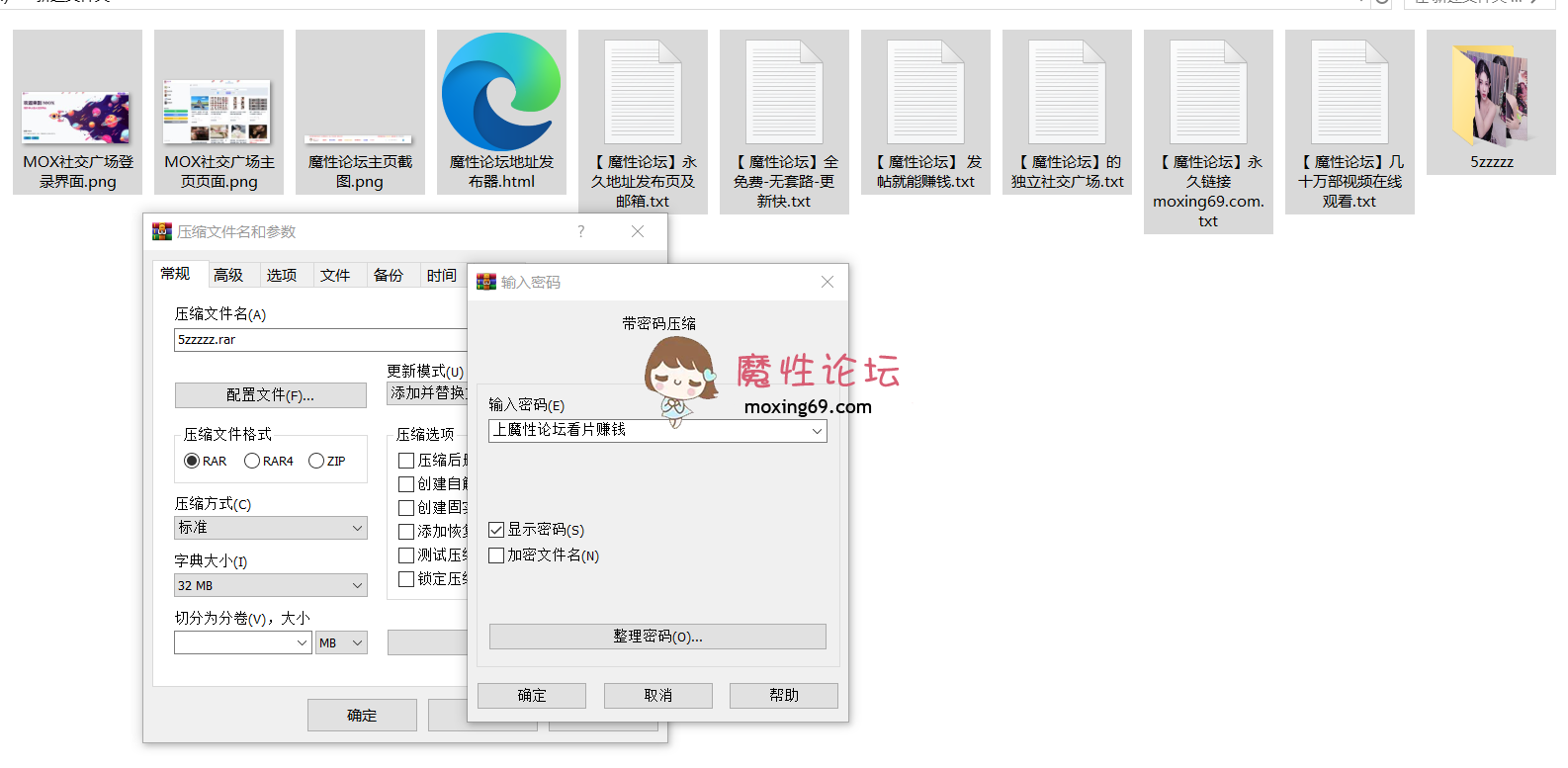Tick the 创建自解压 option checkbox
Screen dimensions: 1568x768
click(405, 484)
